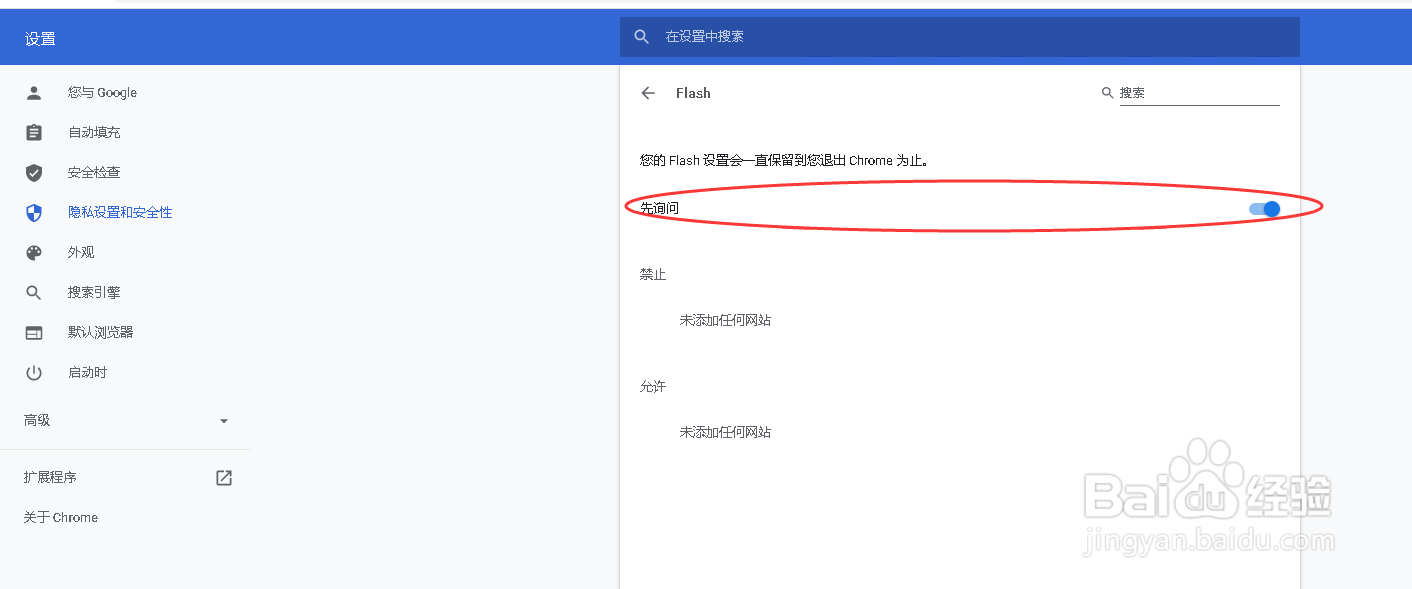Open the 关于 Chrome page
Screen dimensions: 1412x589
[x=61, y=518]
